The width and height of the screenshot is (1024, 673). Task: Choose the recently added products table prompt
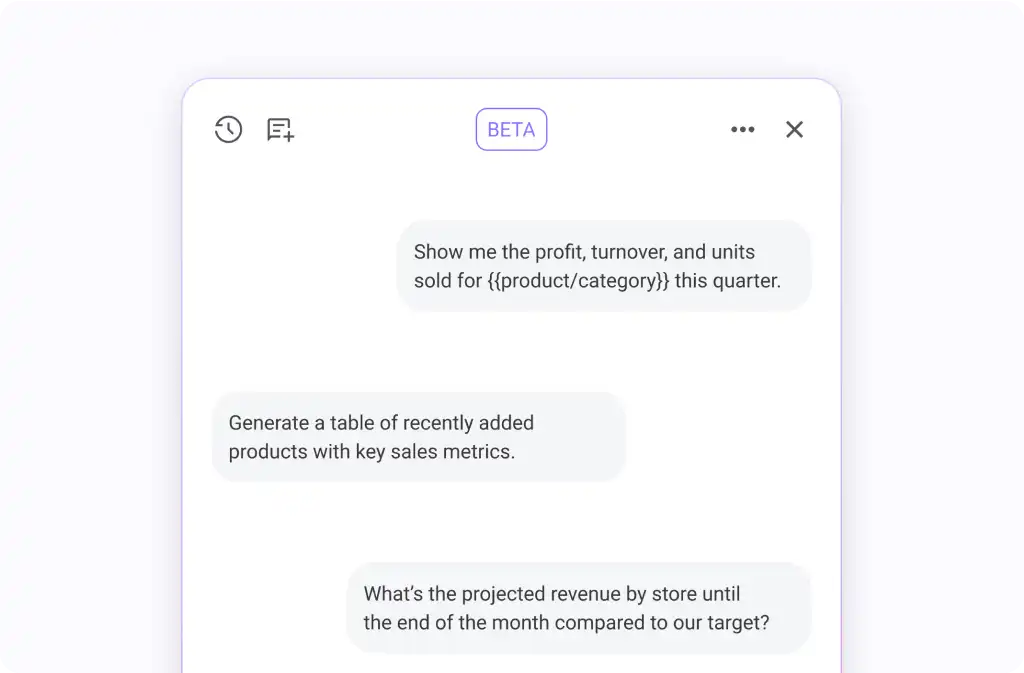point(418,437)
